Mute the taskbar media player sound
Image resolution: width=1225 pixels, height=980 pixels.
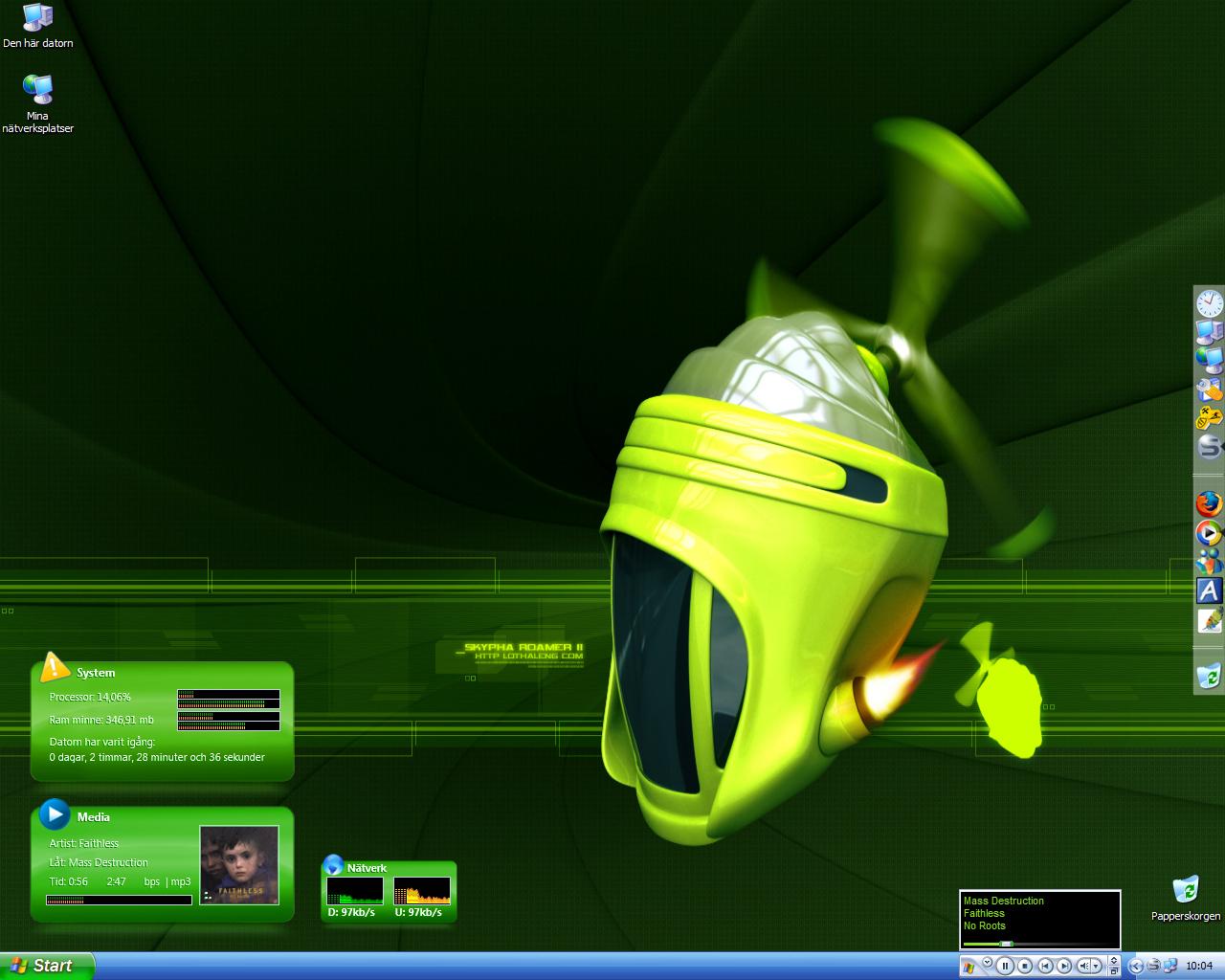point(1083,966)
